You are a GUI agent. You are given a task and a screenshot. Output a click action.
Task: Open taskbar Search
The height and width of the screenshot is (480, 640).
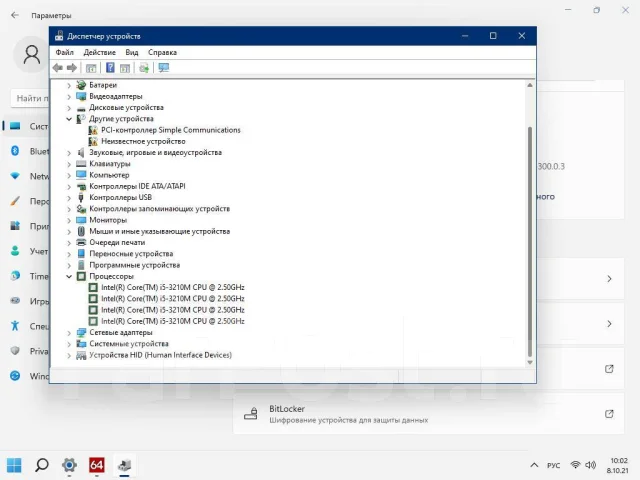click(42, 465)
